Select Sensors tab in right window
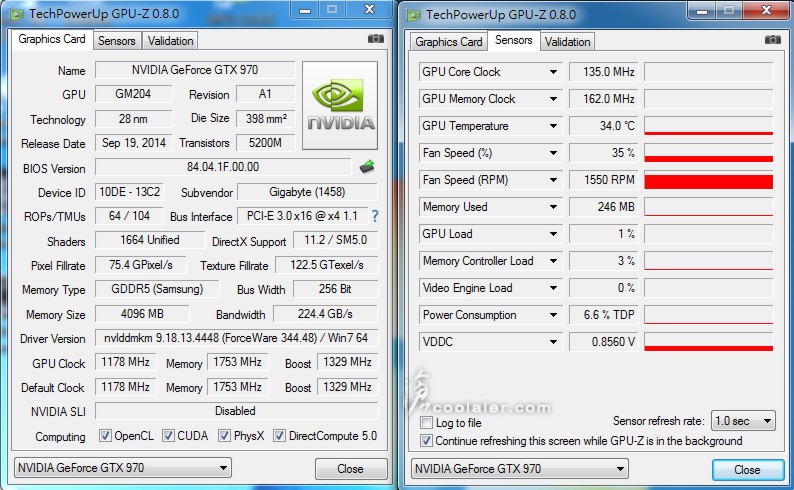Screen dimensions: 794x490 click(x=513, y=40)
